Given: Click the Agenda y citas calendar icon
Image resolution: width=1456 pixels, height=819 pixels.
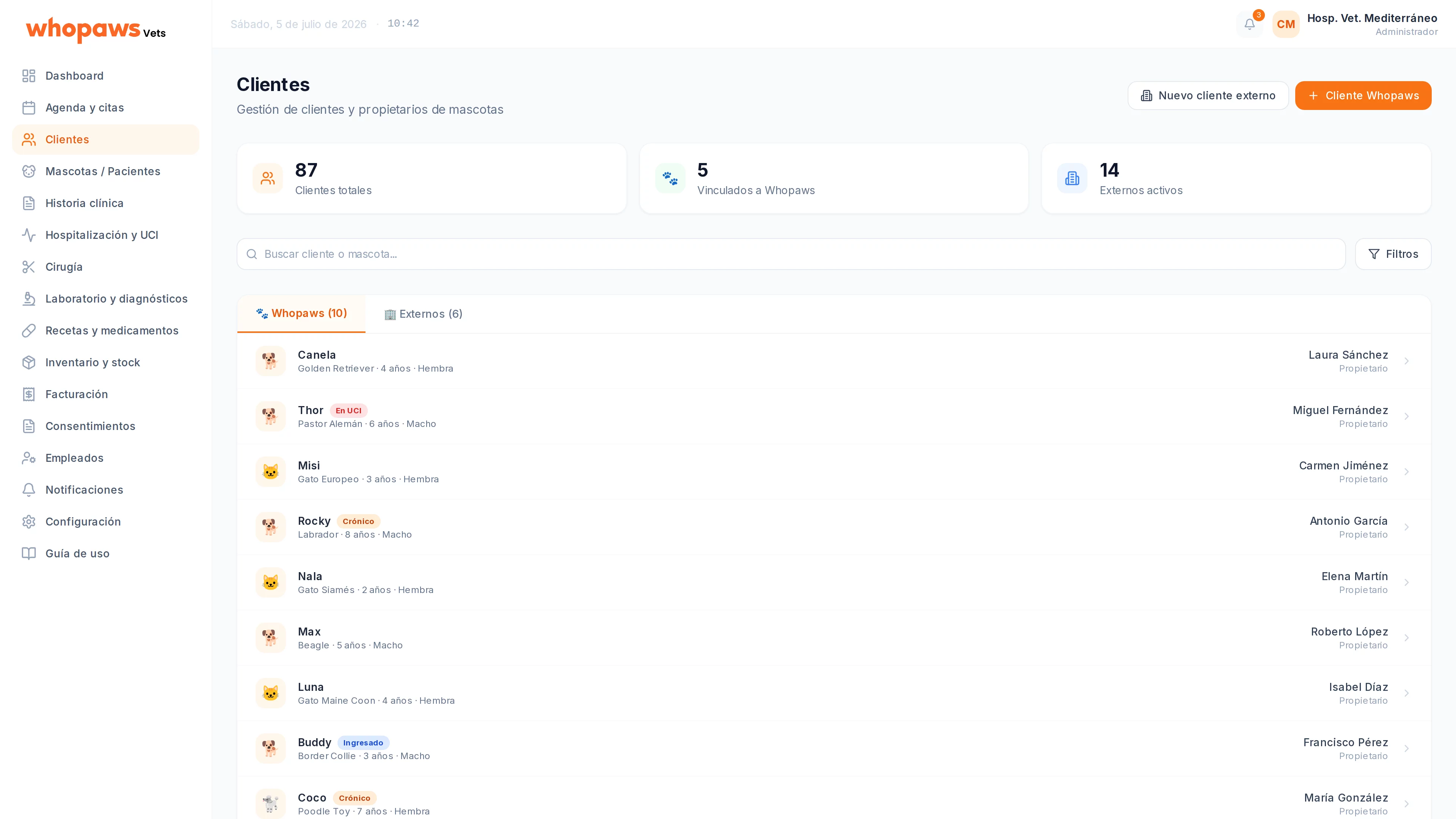Looking at the screenshot, I should (x=29, y=107).
